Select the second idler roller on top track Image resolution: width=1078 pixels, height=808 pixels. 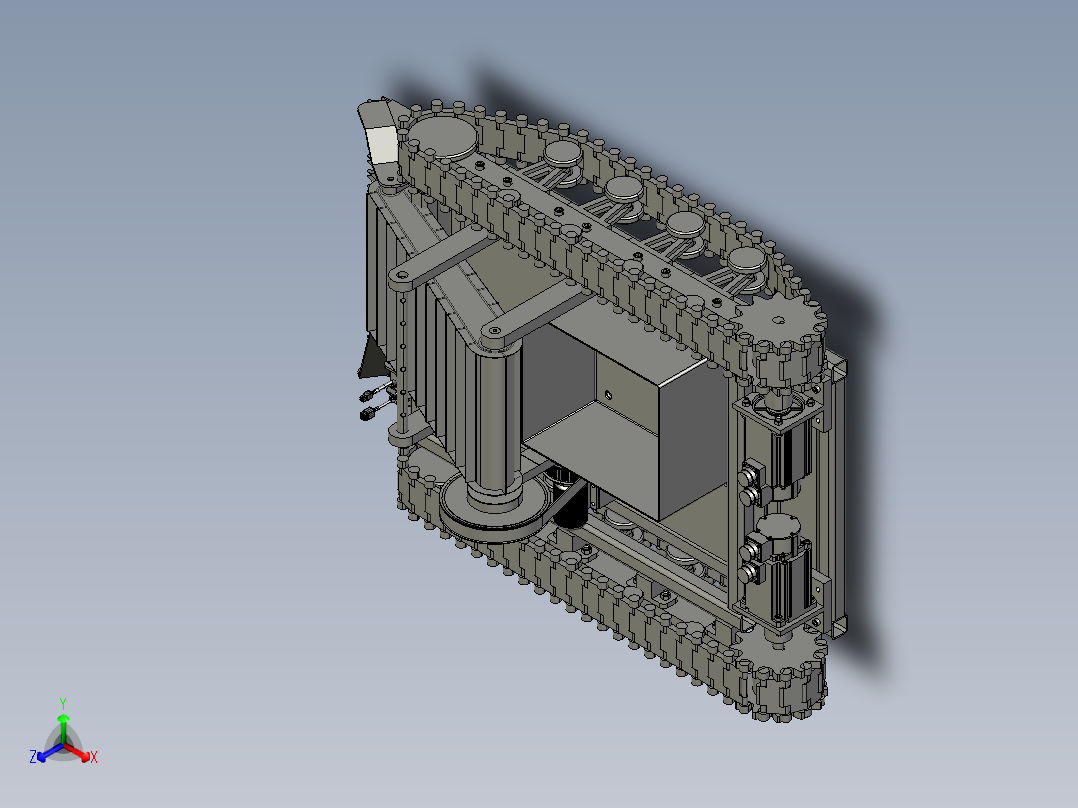[x=624, y=192]
